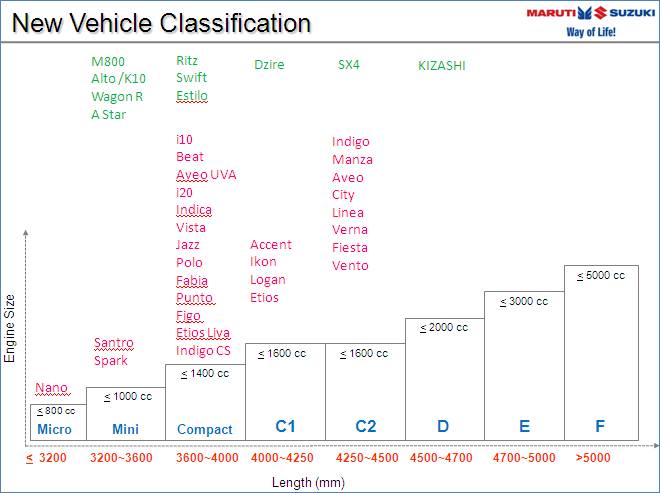The width and height of the screenshot is (660, 493).
Task: Select the D segment label
Action: 443,427
